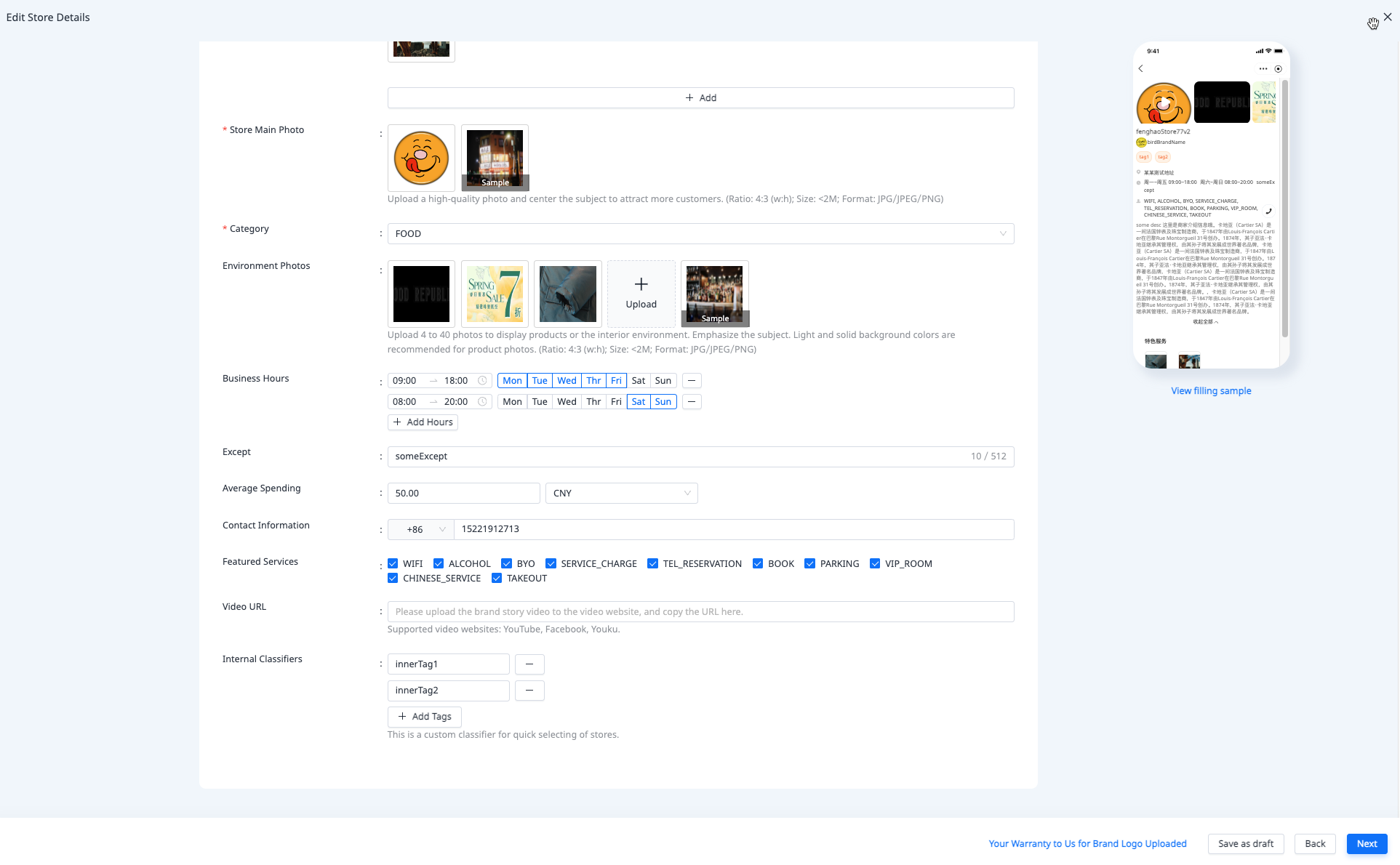Click the clock icon for the 09:00–18:00 hours
1400x865 pixels.
point(482,381)
